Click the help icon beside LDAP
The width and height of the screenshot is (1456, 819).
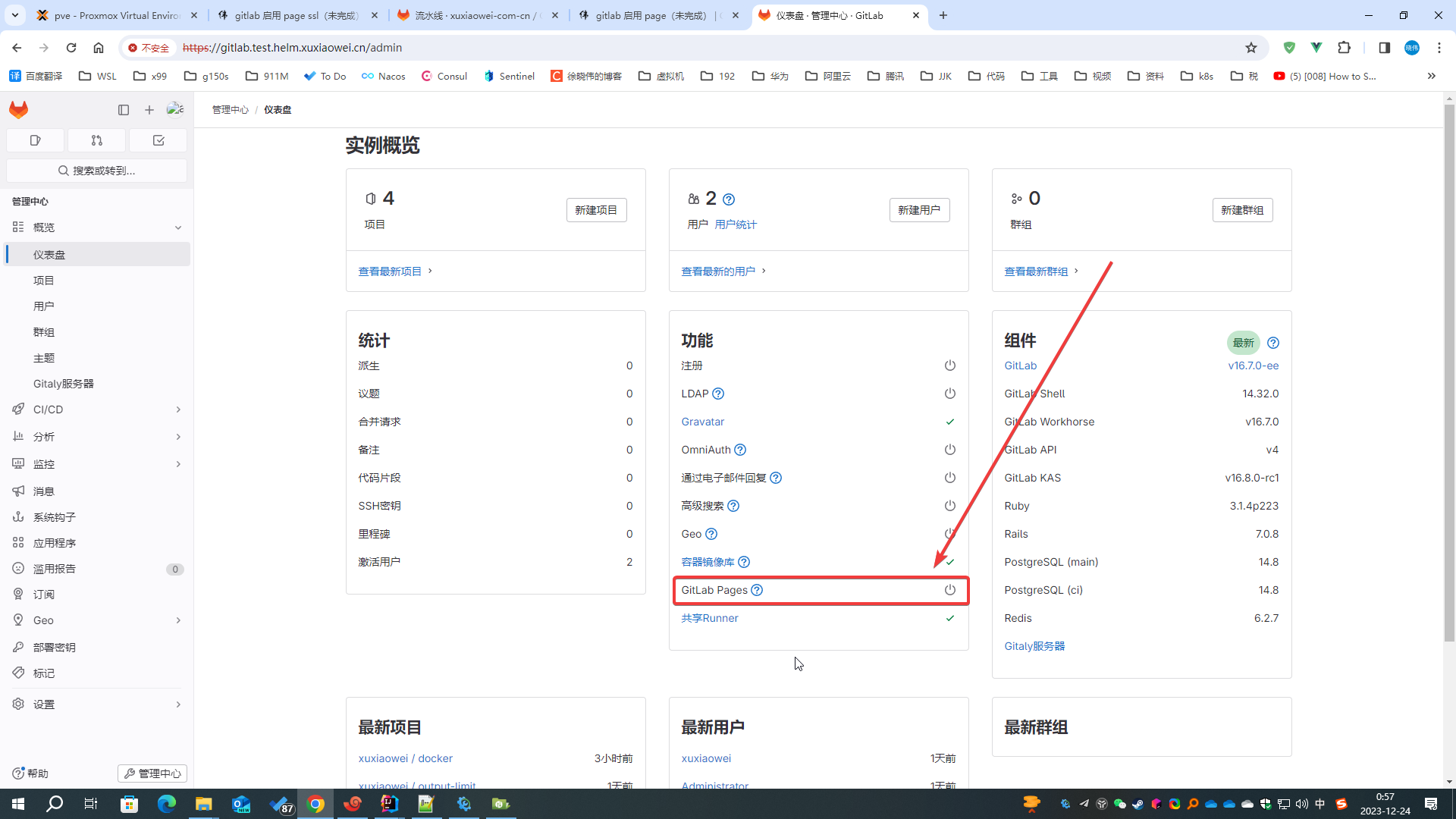pyautogui.click(x=718, y=394)
